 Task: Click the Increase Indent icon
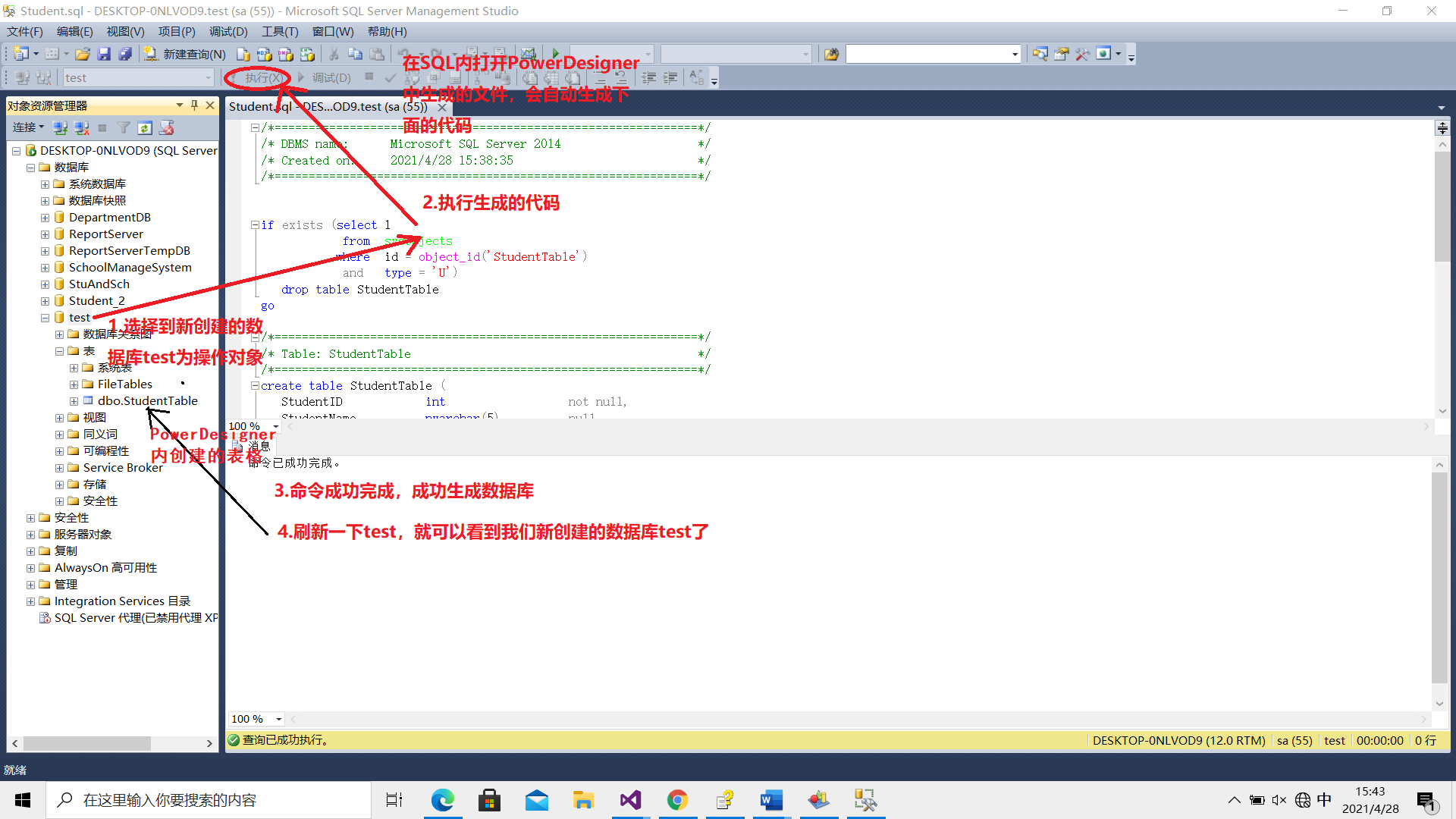[670, 77]
